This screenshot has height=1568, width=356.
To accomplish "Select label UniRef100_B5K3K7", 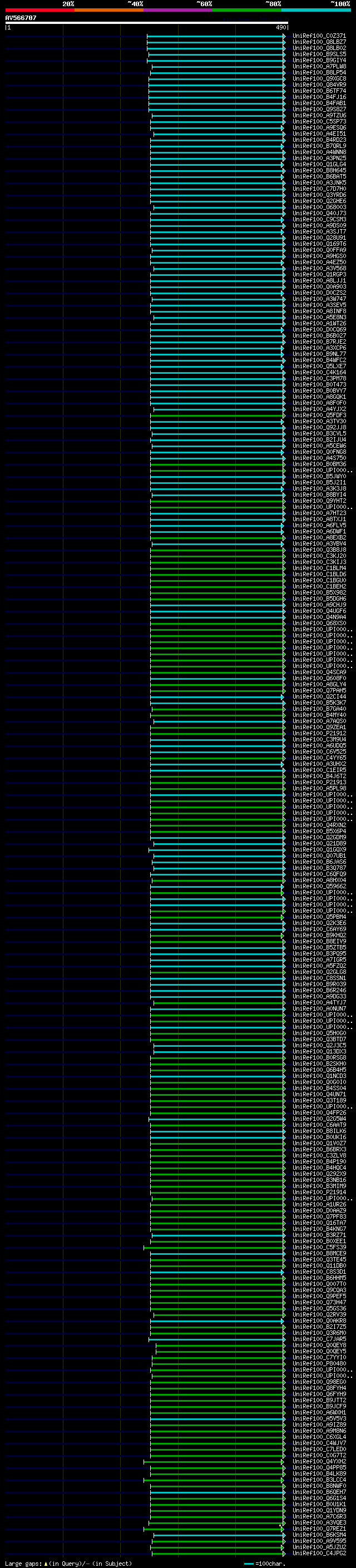I will click(x=319, y=703).
